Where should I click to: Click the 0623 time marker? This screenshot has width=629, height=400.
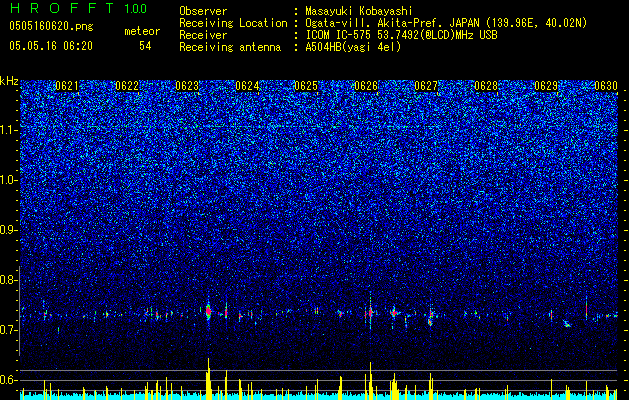(x=187, y=86)
